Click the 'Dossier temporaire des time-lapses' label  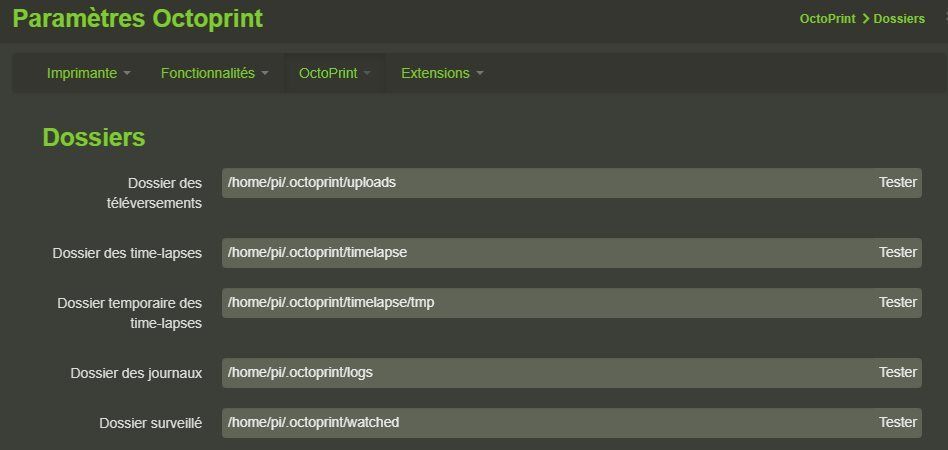(x=129, y=313)
